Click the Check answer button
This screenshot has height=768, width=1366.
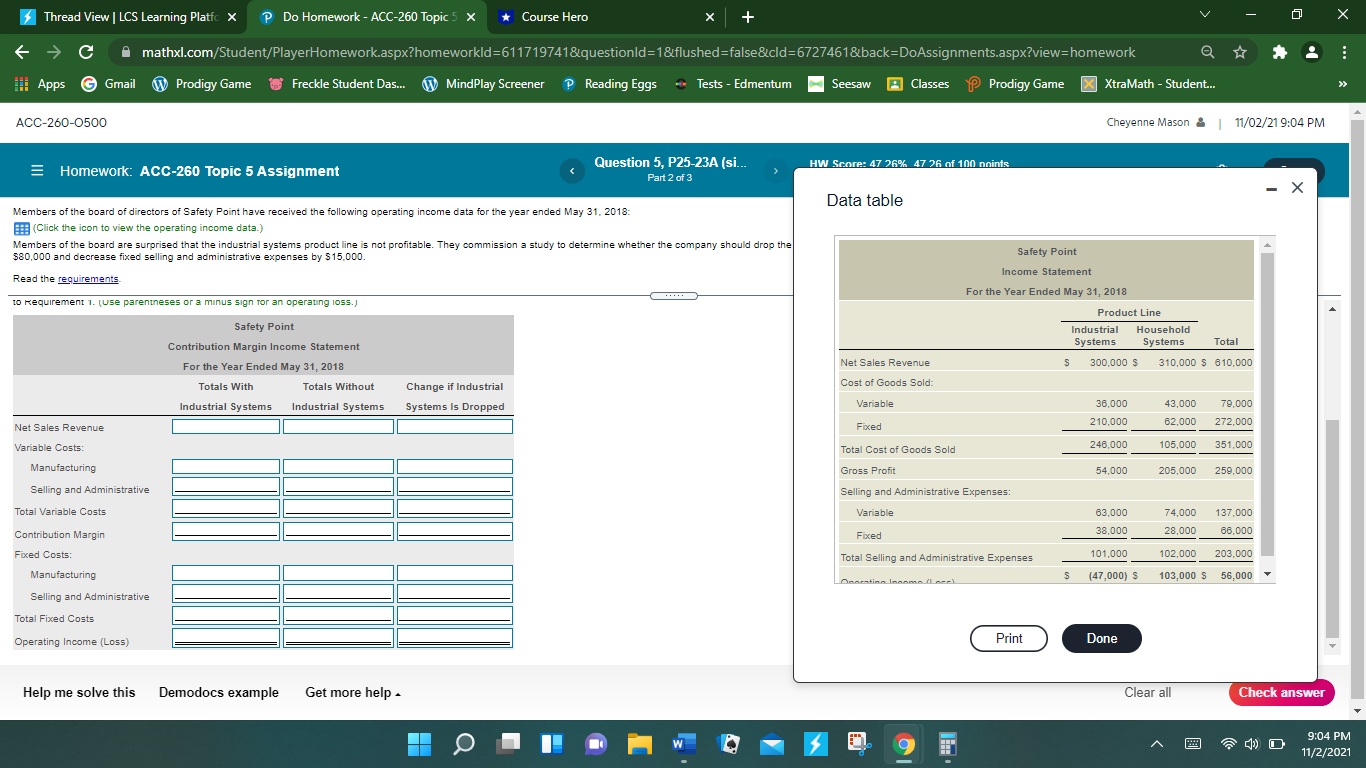pyautogui.click(x=1281, y=692)
